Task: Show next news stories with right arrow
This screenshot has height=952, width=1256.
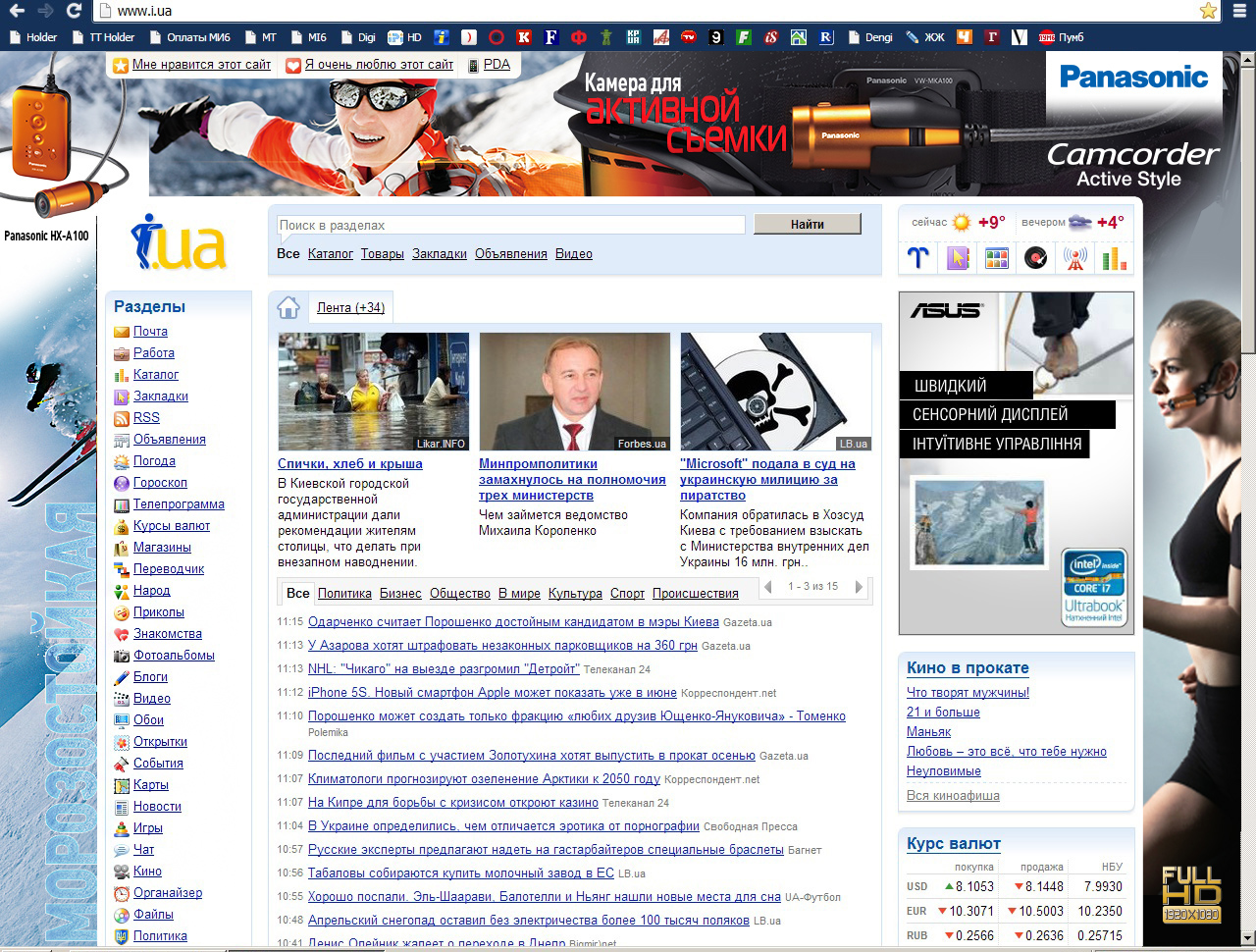Action: pos(859,587)
